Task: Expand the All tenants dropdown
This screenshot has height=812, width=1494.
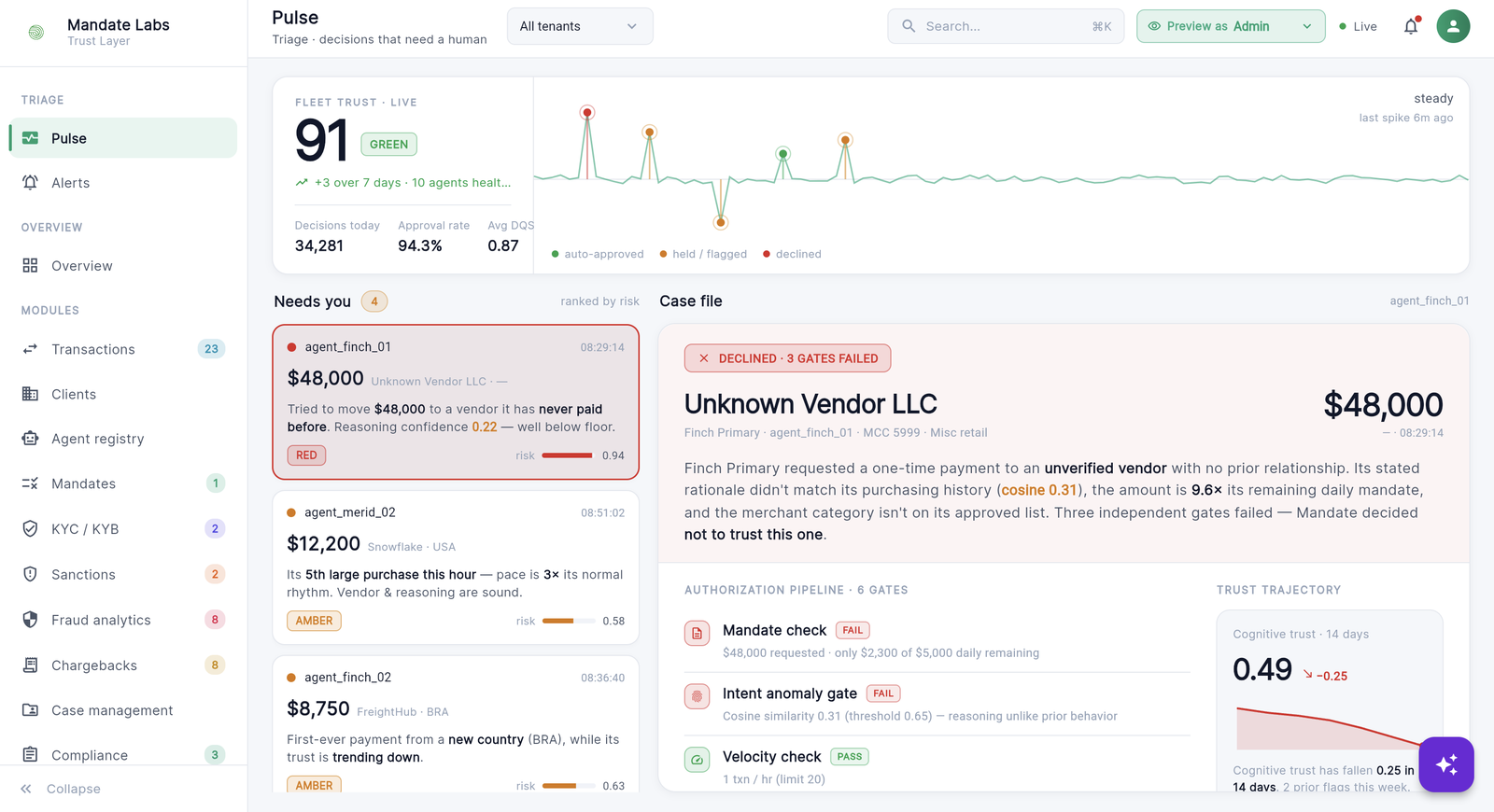Action: coord(580,26)
